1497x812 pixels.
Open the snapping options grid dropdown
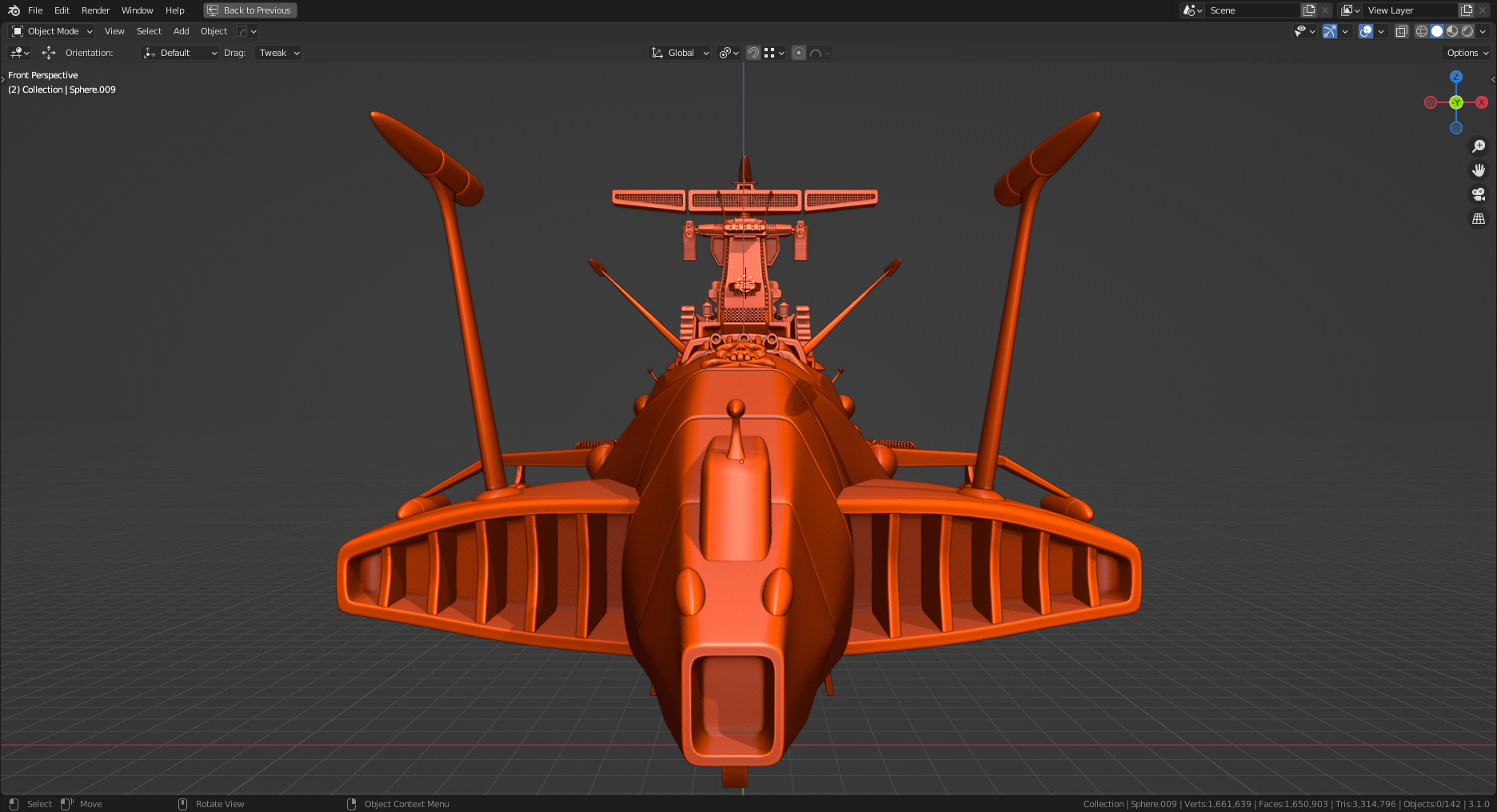click(774, 53)
